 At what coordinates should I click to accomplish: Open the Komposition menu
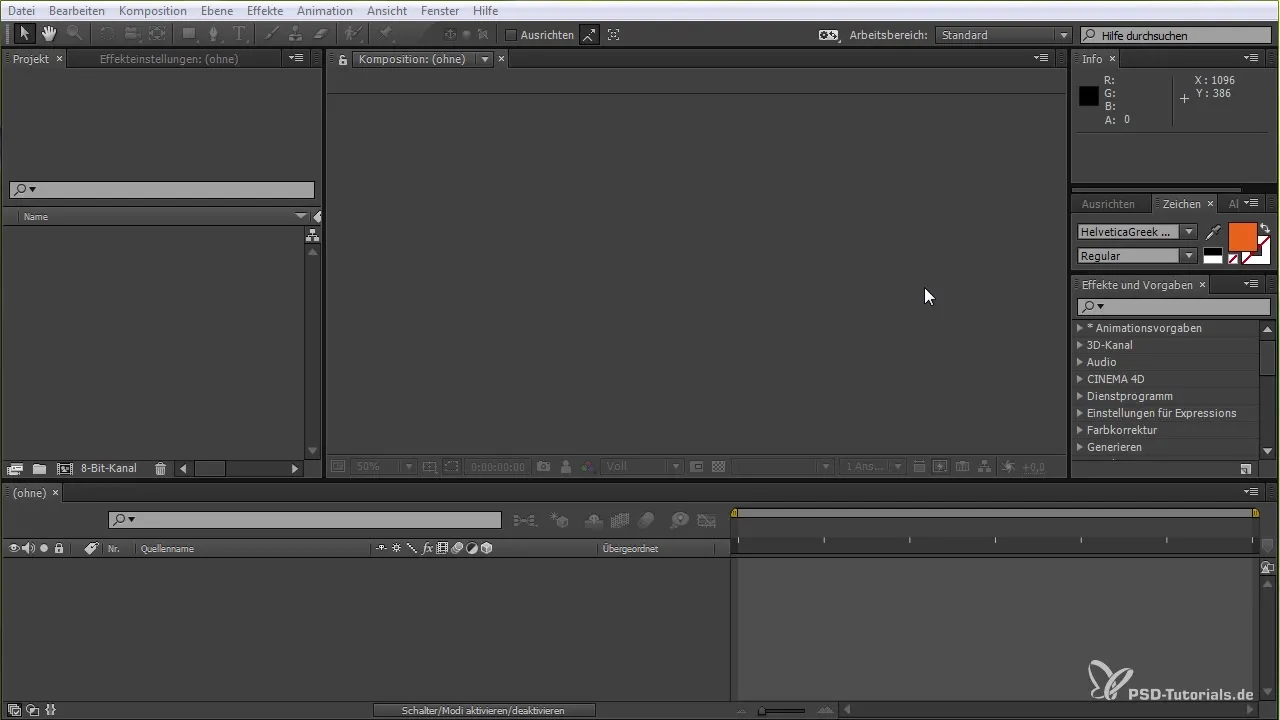152,11
